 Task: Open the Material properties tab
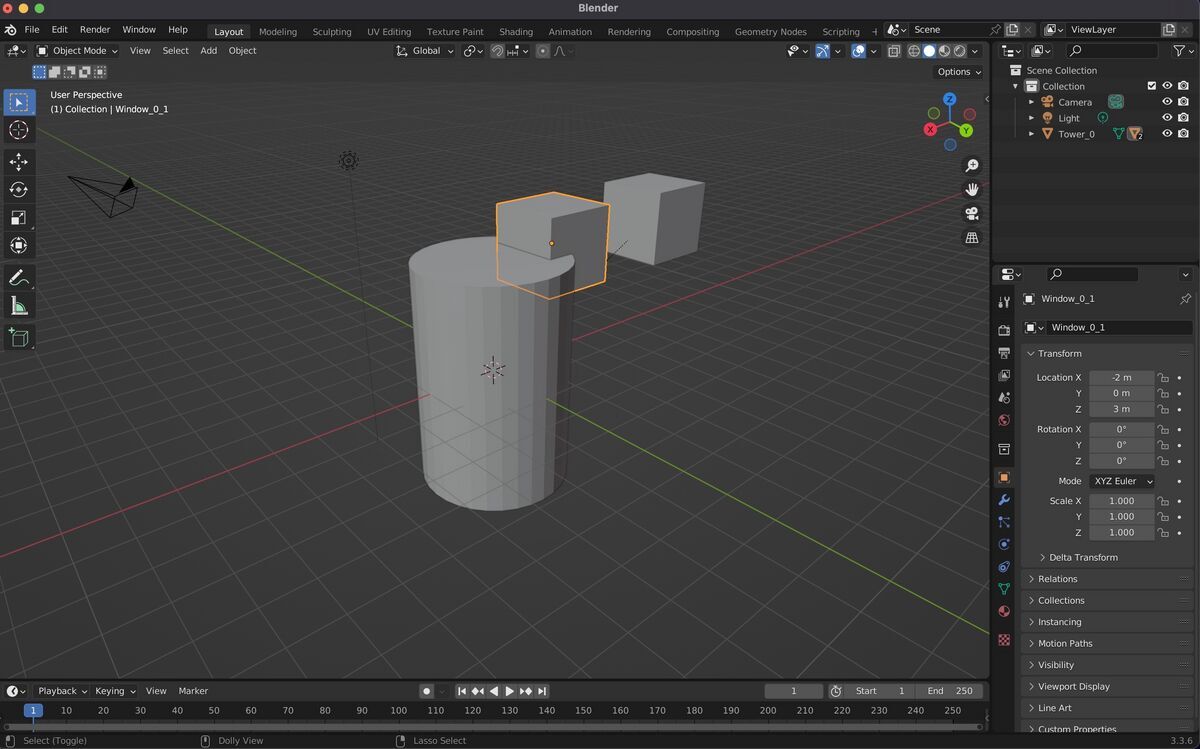(x=1004, y=611)
